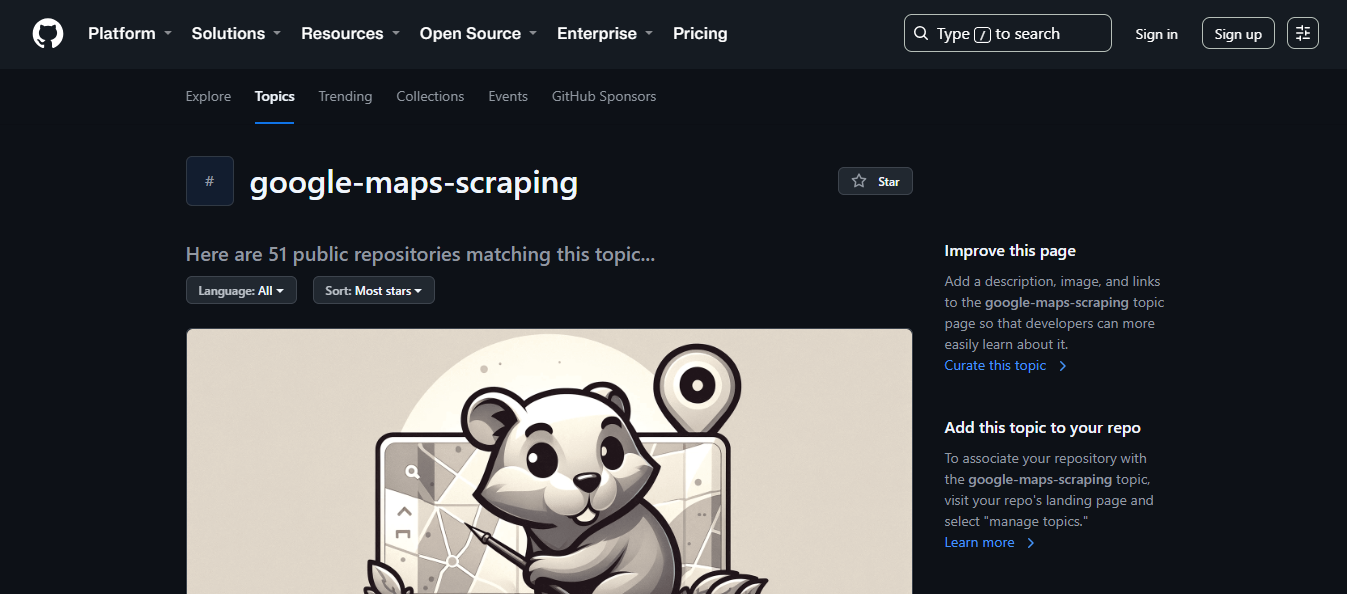Click the google-maps-scraping topic heading
This screenshot has width=1347, height=594.
(414, 182)
